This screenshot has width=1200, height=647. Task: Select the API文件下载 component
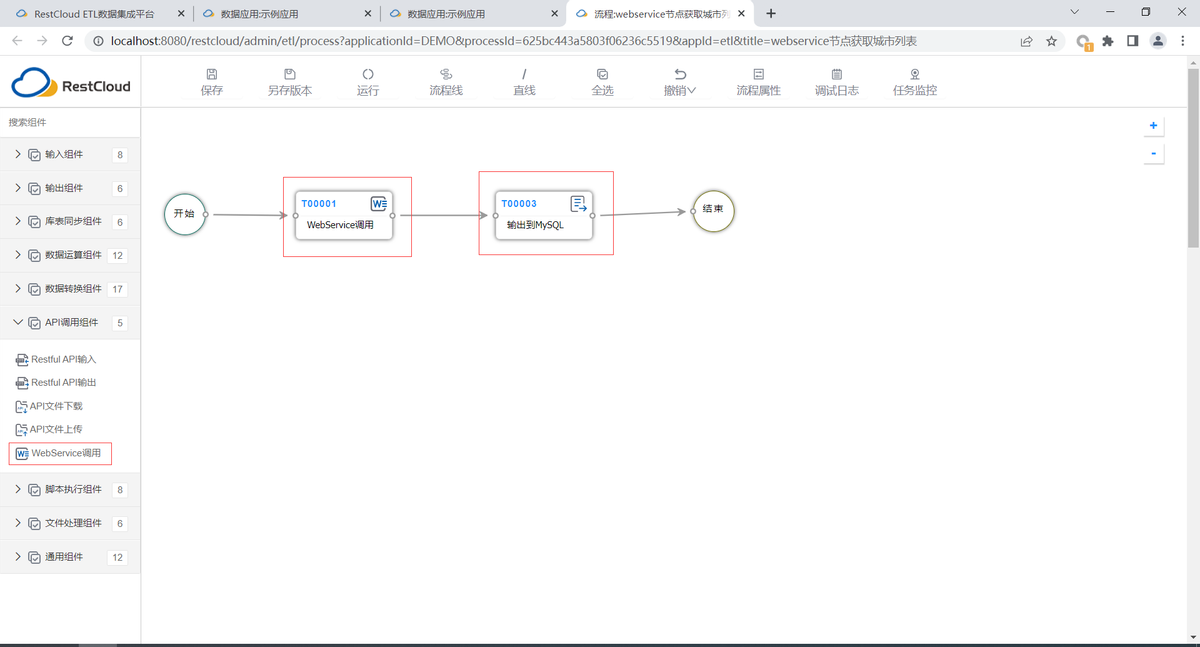tap(49, 406)
